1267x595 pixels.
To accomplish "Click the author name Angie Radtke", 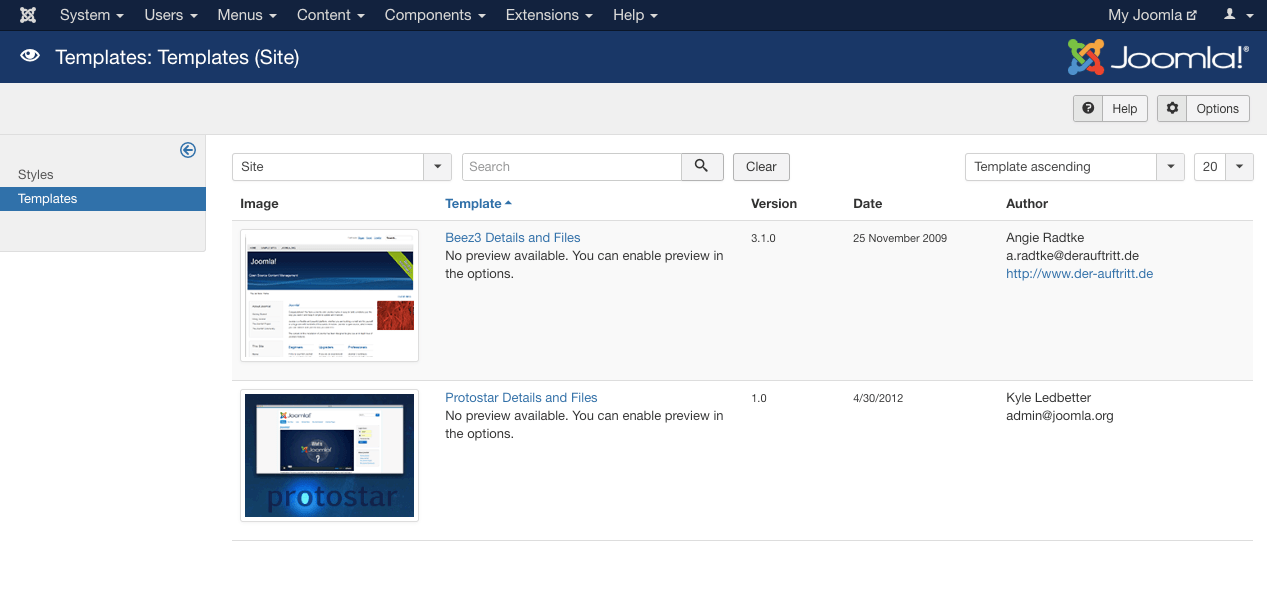I will point(1045,238).
